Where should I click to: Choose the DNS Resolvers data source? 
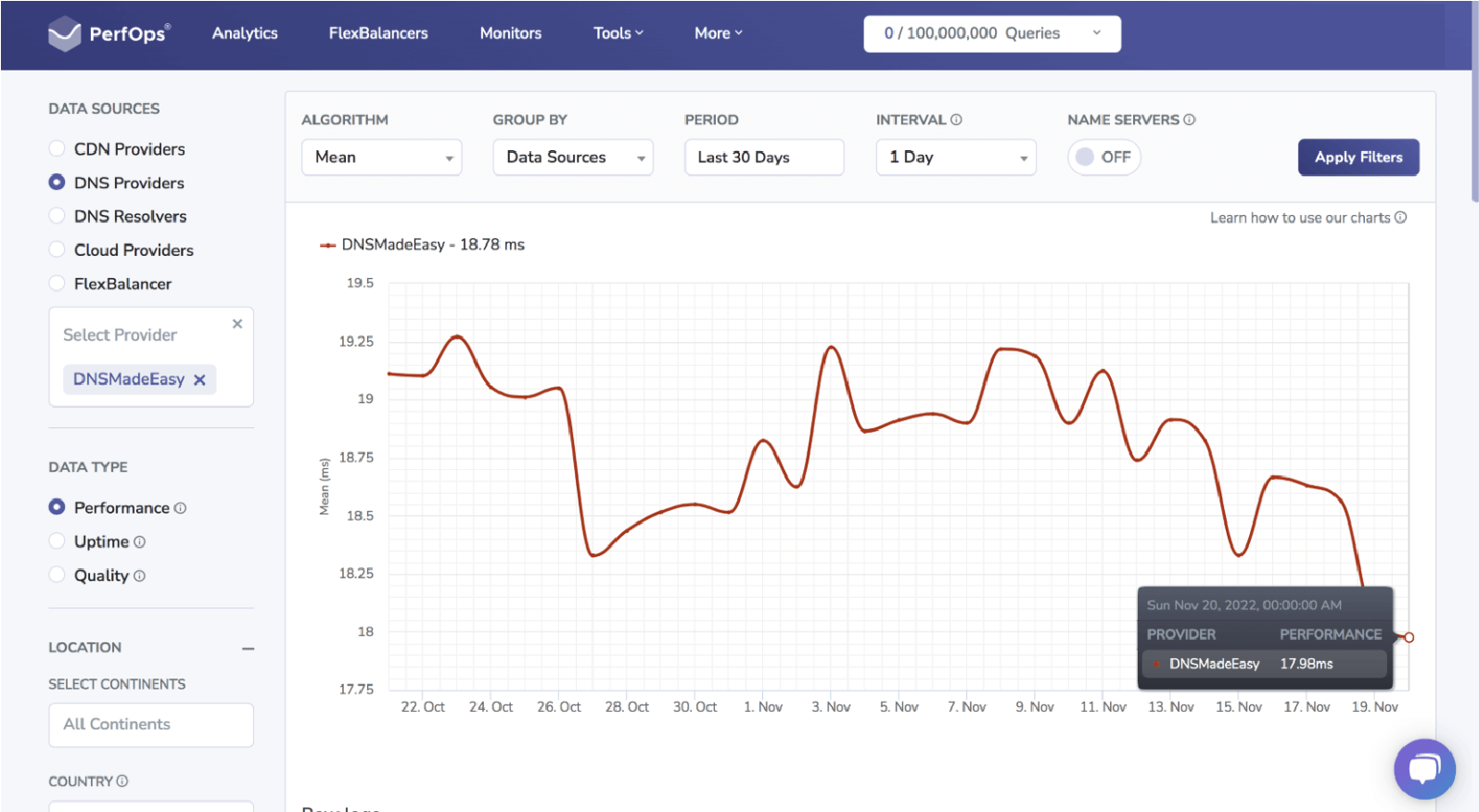tap(57, 217)
